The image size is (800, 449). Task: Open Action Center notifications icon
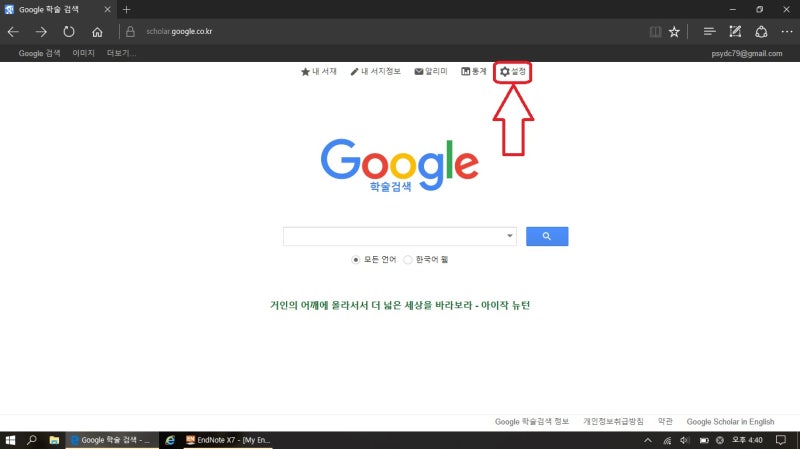(780, 440)
